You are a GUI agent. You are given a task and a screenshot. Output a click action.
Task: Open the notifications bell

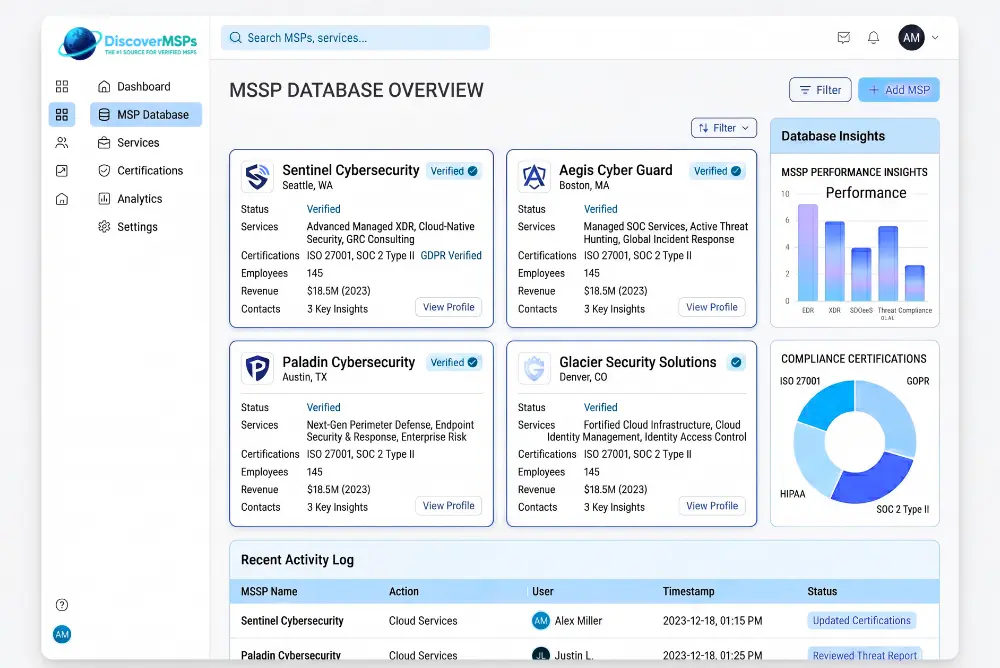tap(873, 38)
